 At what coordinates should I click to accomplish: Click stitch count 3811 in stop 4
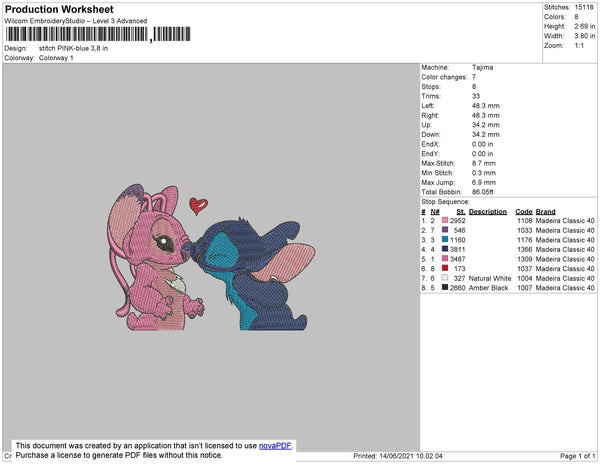[x=458, y=249]
